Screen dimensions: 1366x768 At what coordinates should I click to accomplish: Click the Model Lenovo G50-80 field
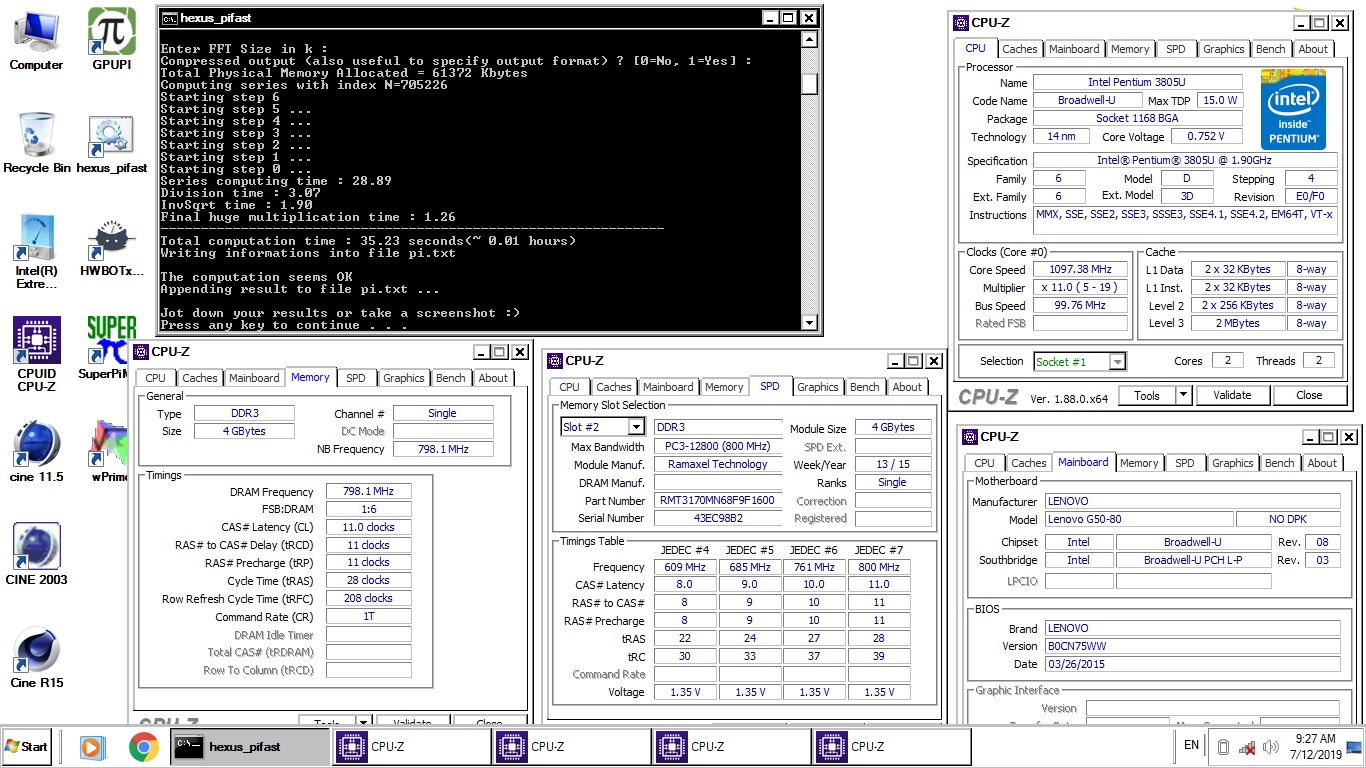[1138, 519]
